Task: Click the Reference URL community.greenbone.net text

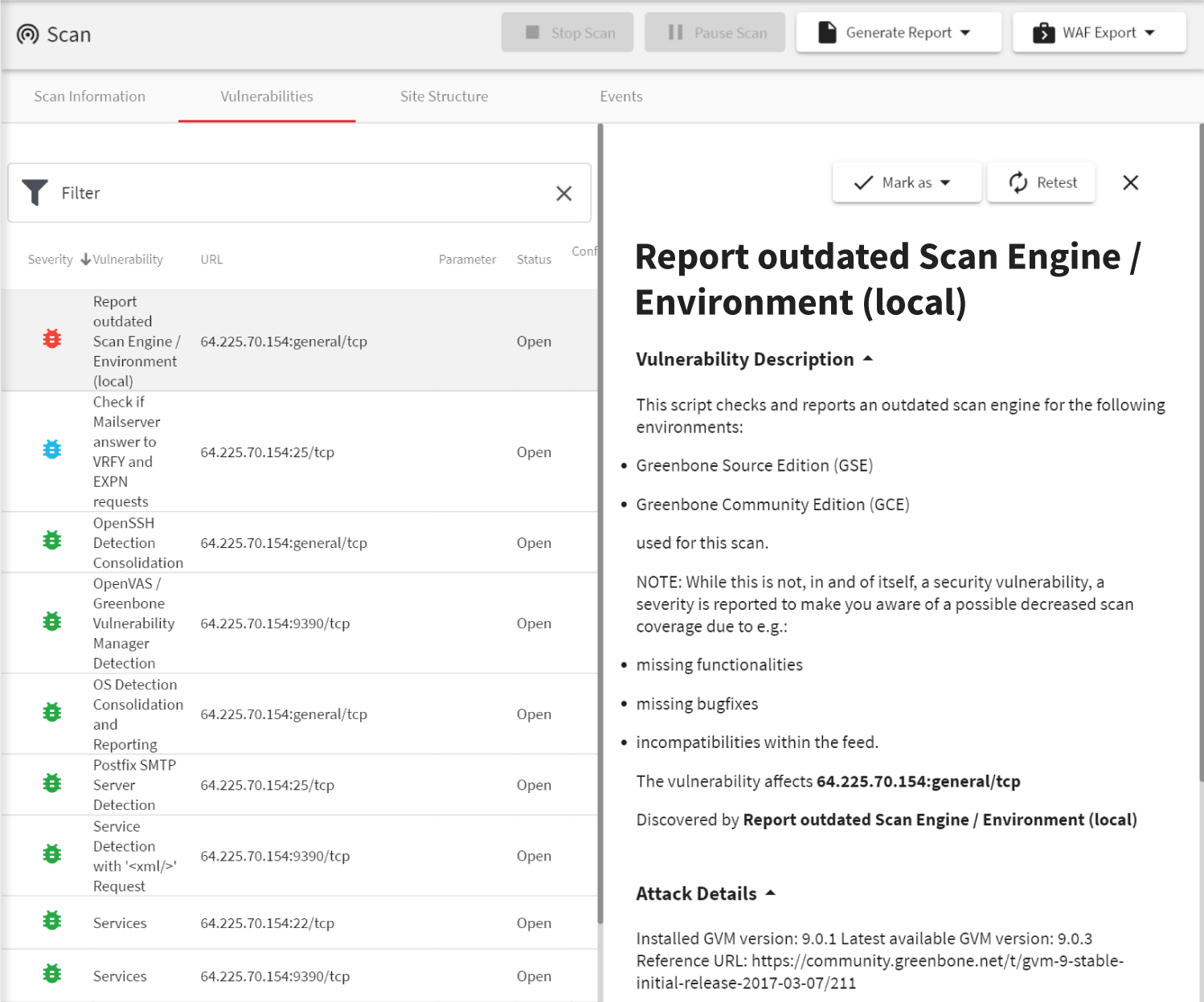Action: (879, 971)
